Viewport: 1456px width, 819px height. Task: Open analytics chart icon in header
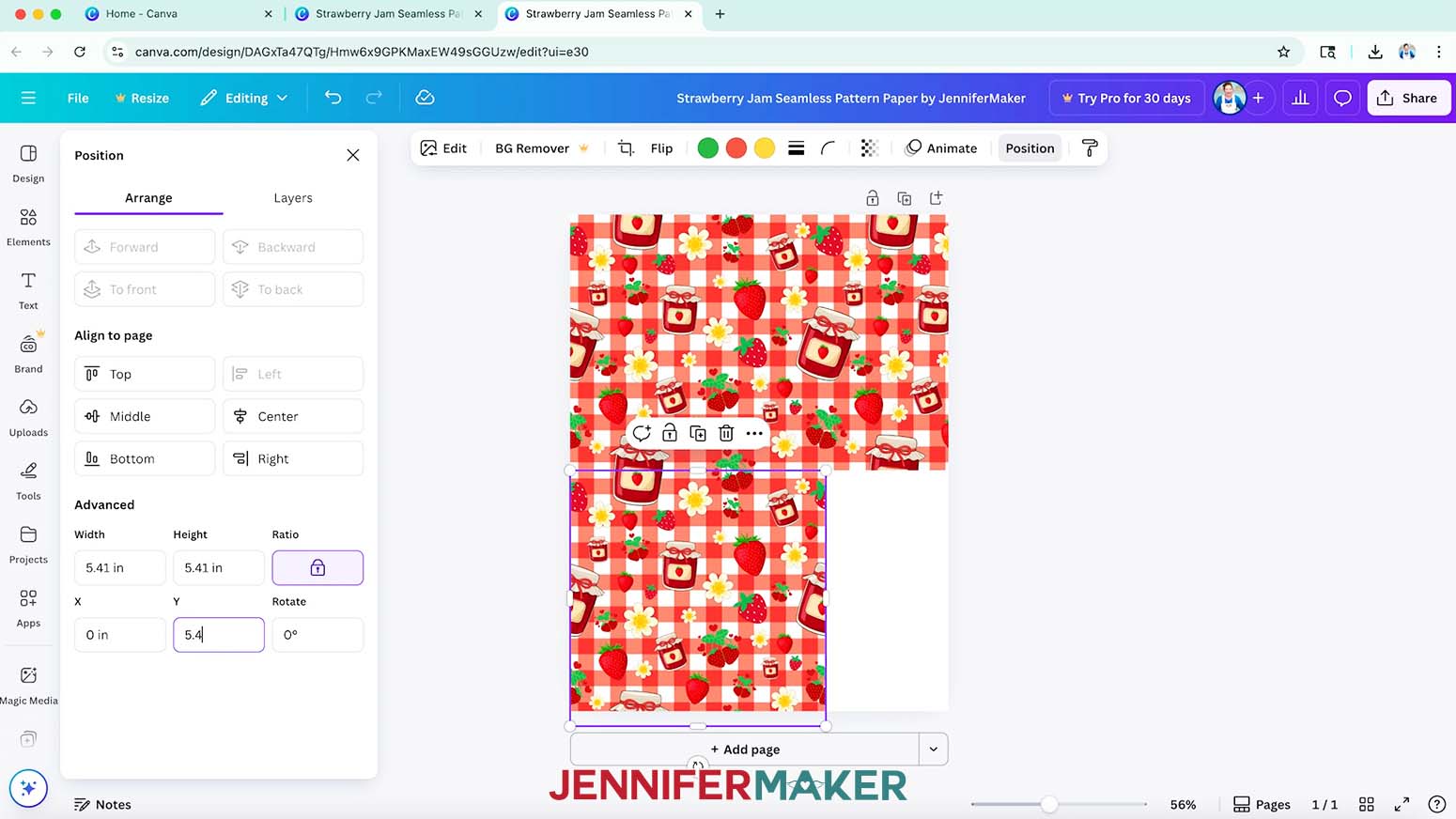tap(1300, 98)
